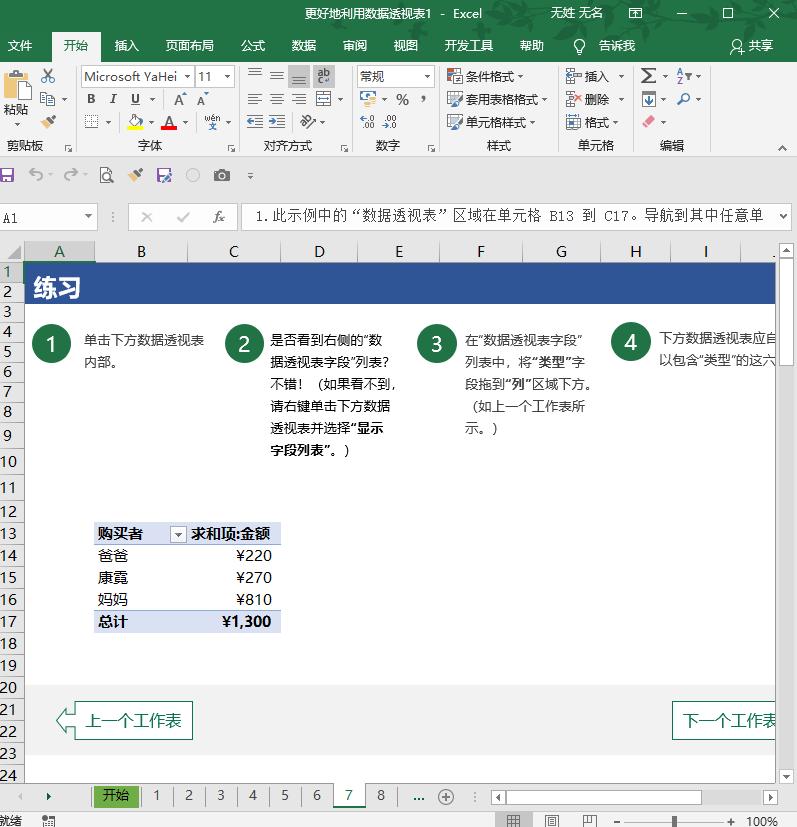
Task: Click the Fill down arrow icon
Action: pyautogui.click(x=649, y=99)
